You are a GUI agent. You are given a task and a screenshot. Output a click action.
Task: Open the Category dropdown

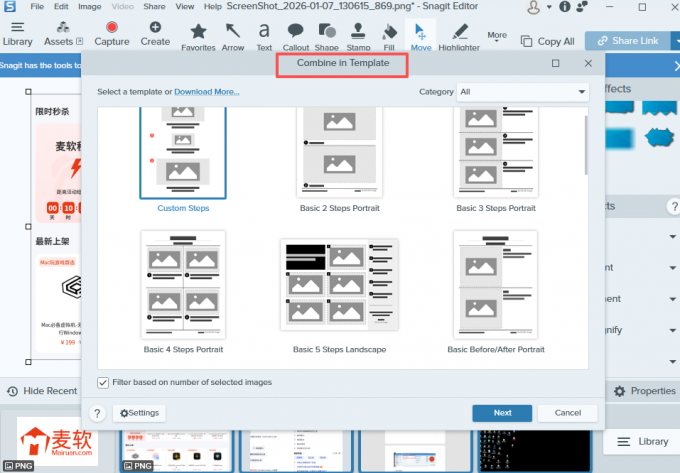523,92
